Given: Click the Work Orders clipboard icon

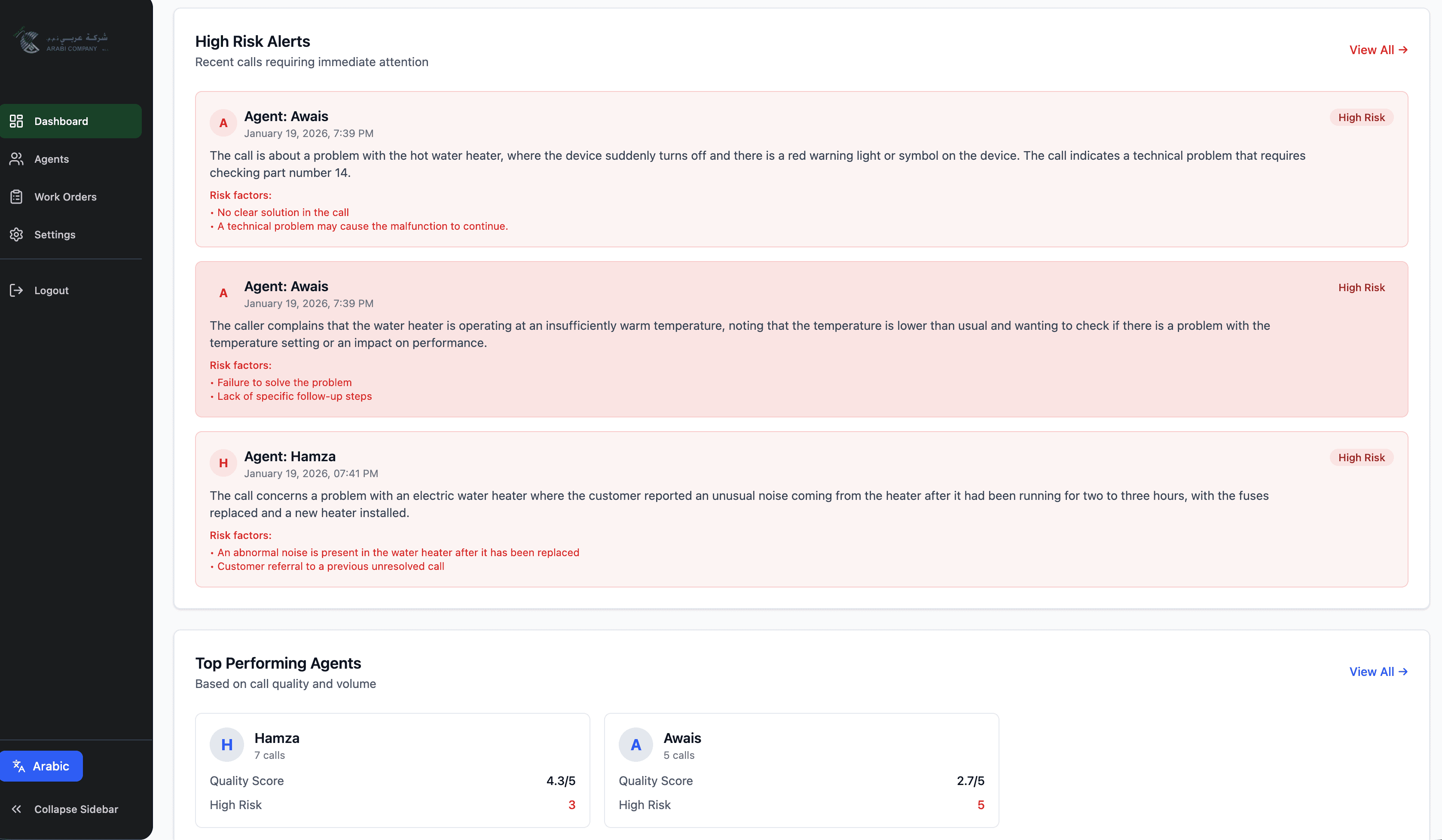Looking at the screenshot, I should pos(16,197).
